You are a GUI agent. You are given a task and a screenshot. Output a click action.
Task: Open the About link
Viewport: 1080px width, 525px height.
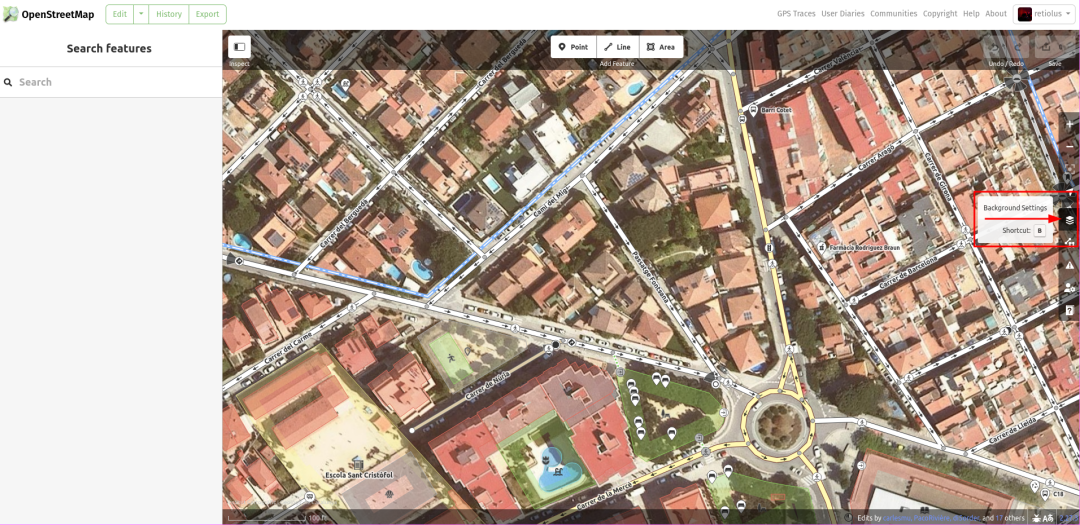click(996, 14)
